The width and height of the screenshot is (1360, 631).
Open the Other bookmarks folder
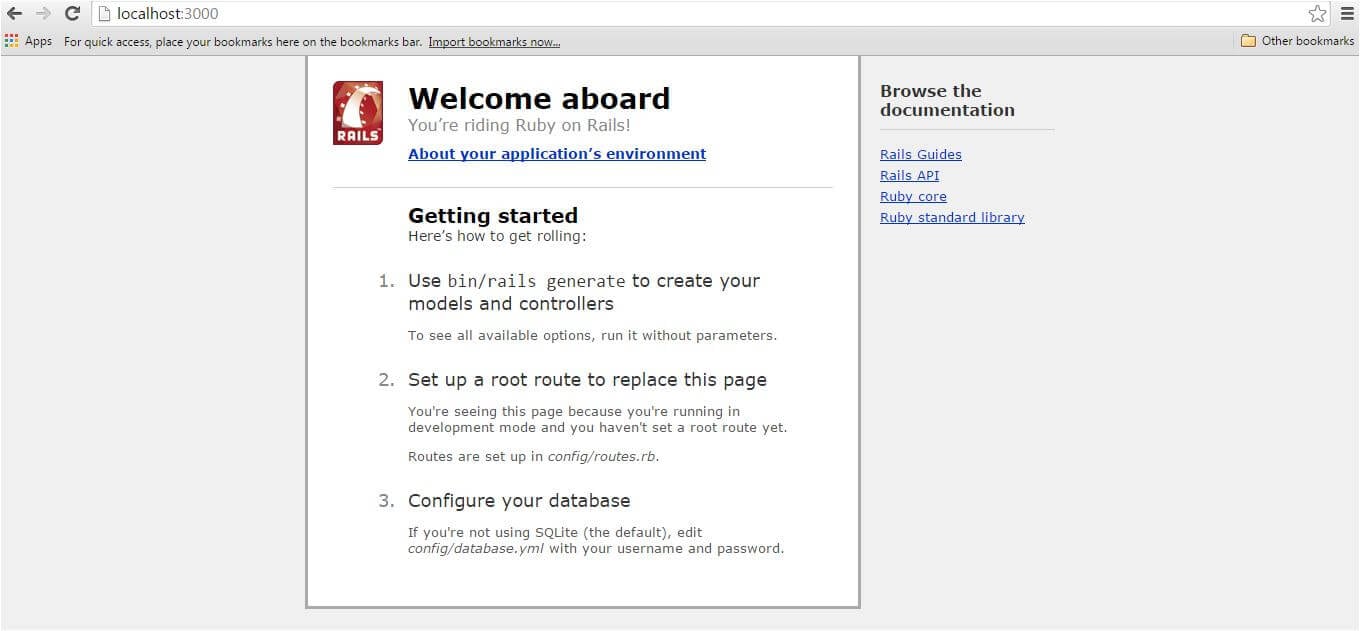click(1297, 41)
